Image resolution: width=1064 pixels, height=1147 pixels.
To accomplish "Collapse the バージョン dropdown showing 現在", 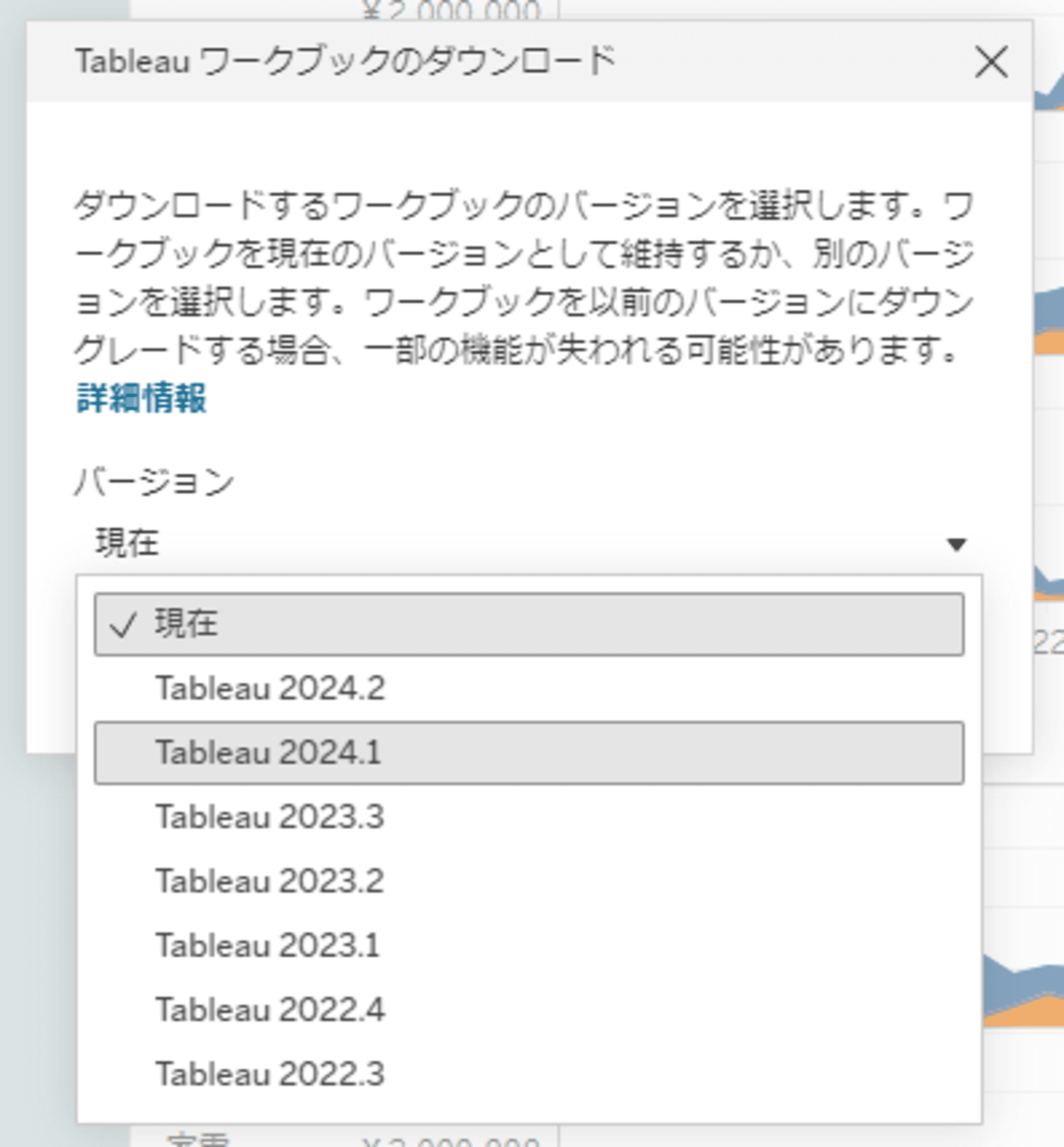I will click(x=529, y=543).
